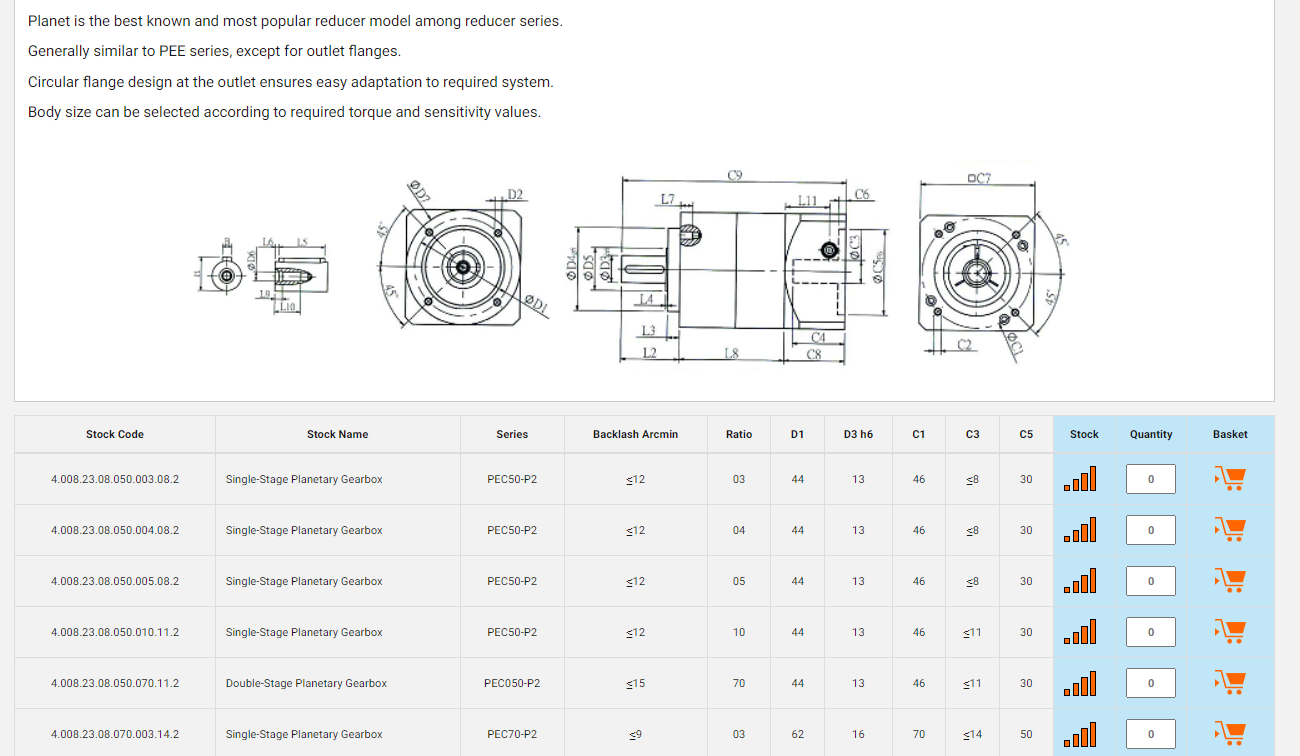Image resolution: width=1300 pixels, height=756 pixels.
Task: Add stock 4.008.23.08.070.003.14.2 to basket
Action: [1230, 734]
